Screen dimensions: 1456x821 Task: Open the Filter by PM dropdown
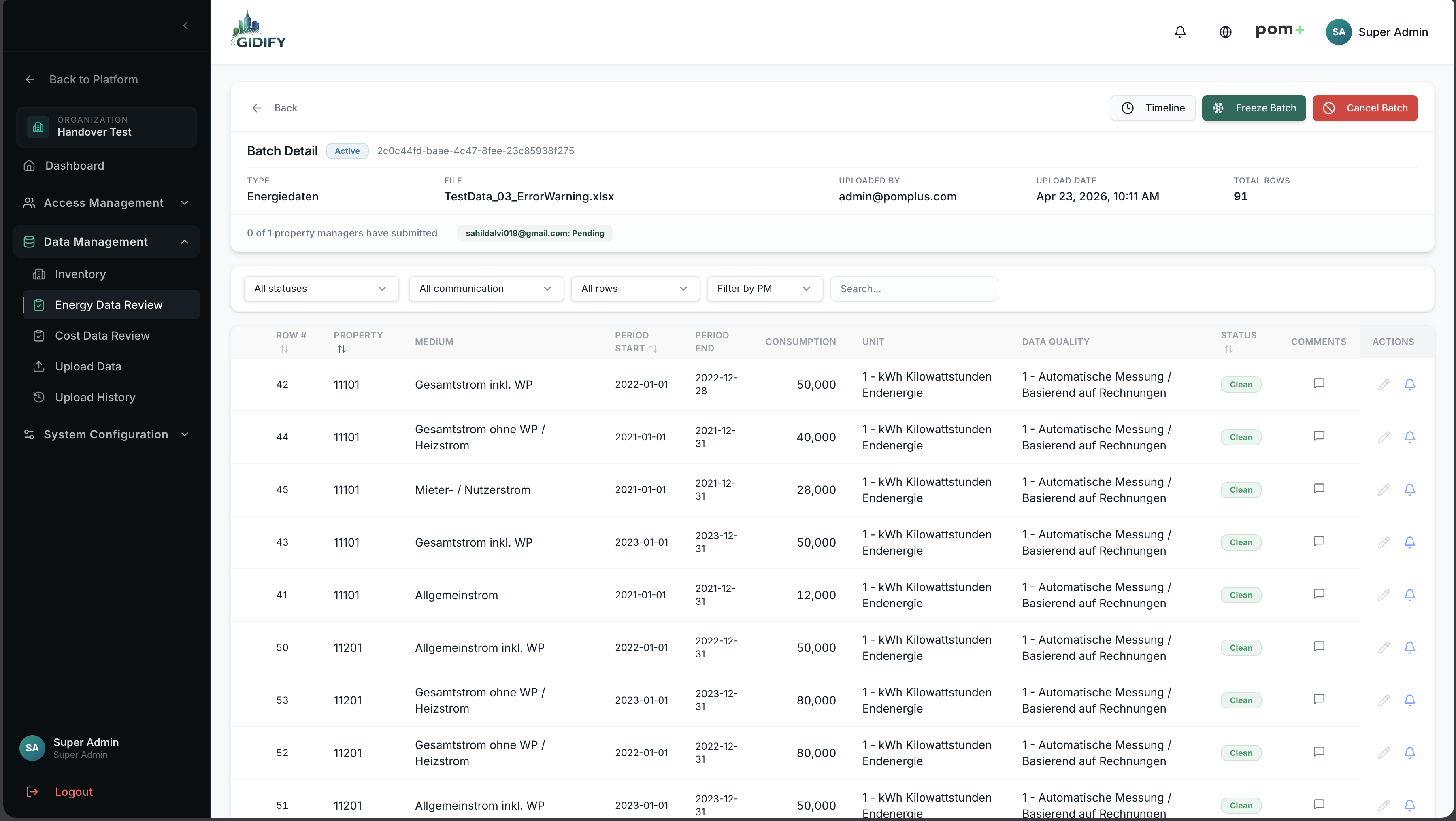[765, 289]
